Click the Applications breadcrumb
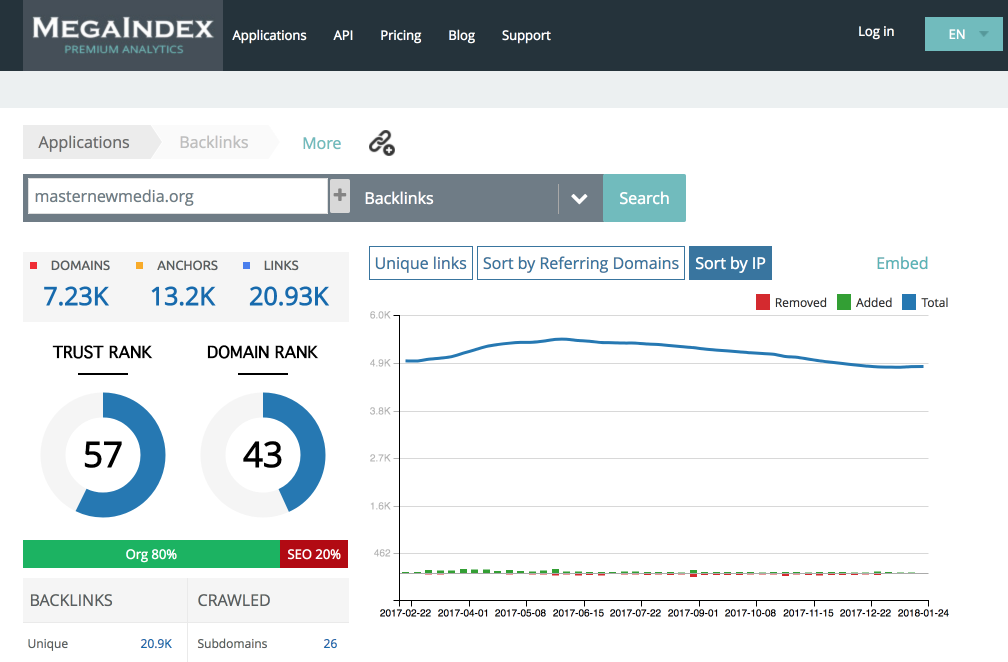 point(84,142)
